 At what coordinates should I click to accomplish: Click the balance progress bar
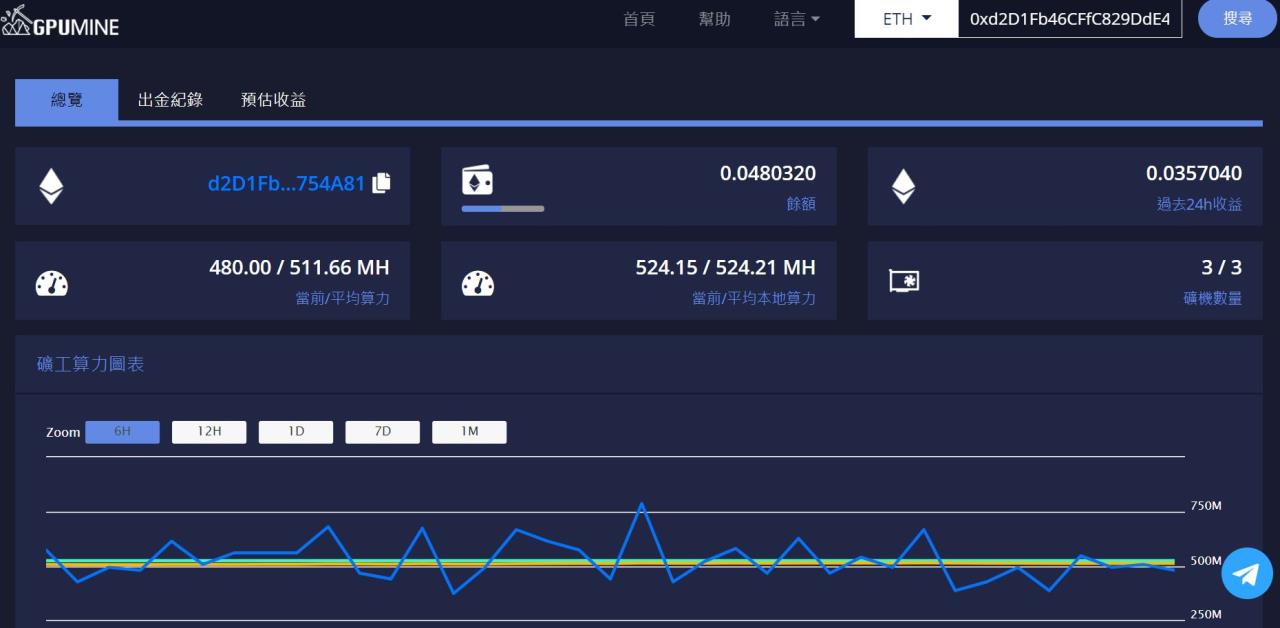(502, 209)
